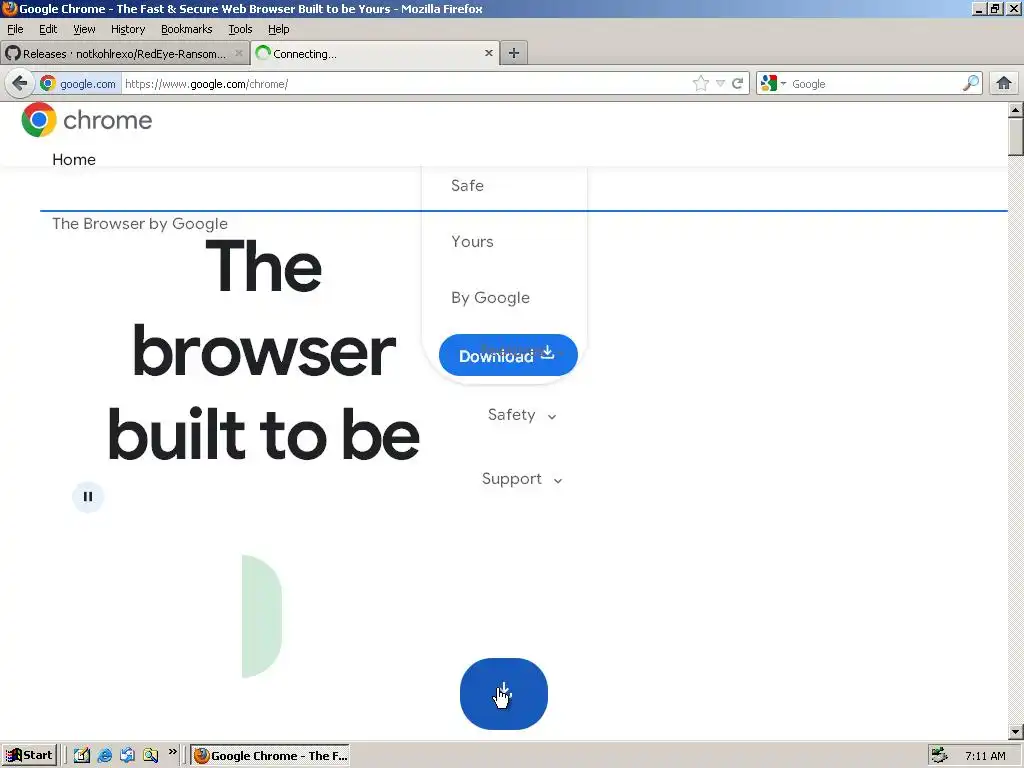Expand the Safety dropdown
Screen dimensions: 1024x768
tap(522, 415)
